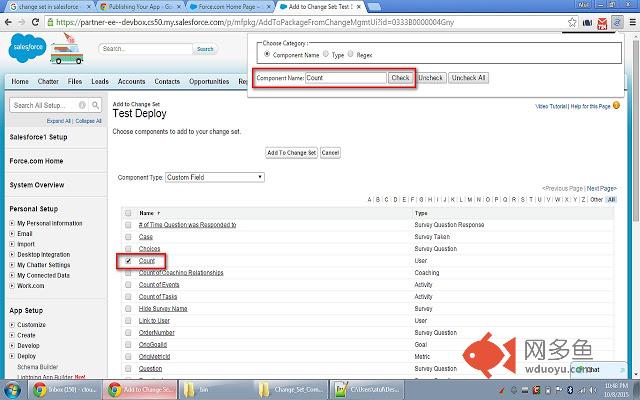This screenshot has width=640, height=400.
Task: Uncheck the Count field checkbox
Action: pyautogui.click(x=127, y=260)
